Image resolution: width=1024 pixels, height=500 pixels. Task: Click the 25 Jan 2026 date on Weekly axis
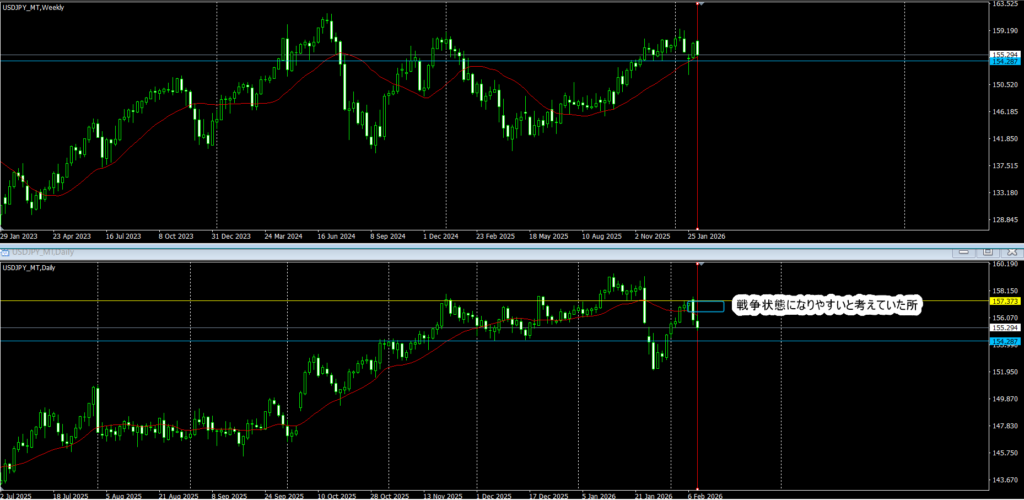click(x=706, y=237)
